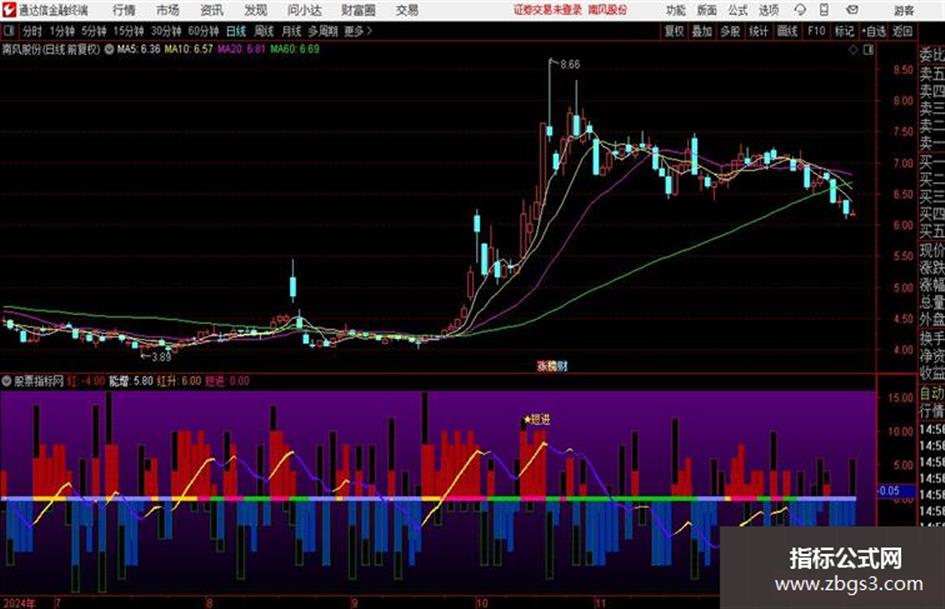The image size is (945, 609).
Task: Click the MA10: 6.57 indicator value
Action: [189, 49]
